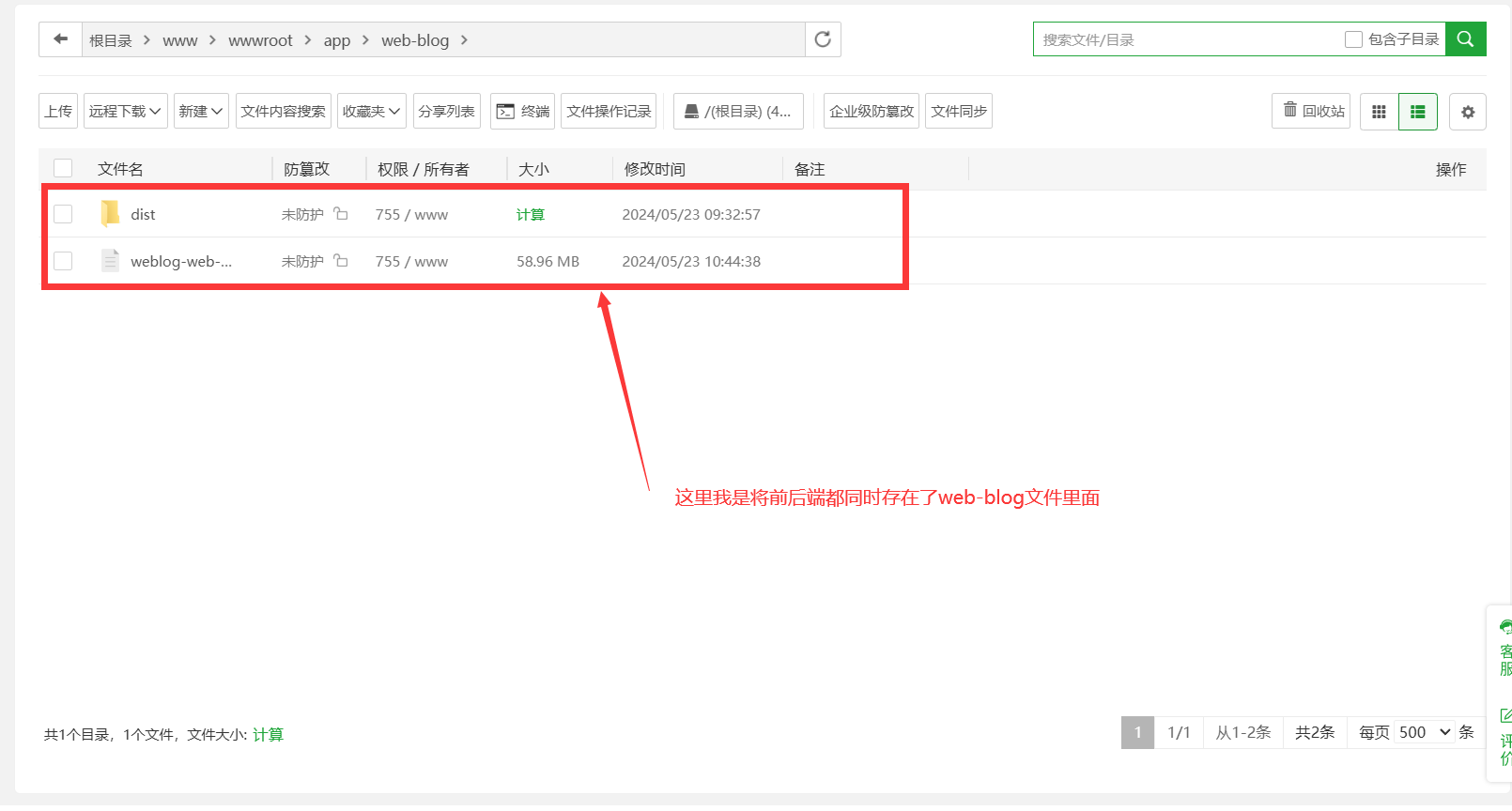
Task: Click the back arrow in path bar
Action: 61,39
